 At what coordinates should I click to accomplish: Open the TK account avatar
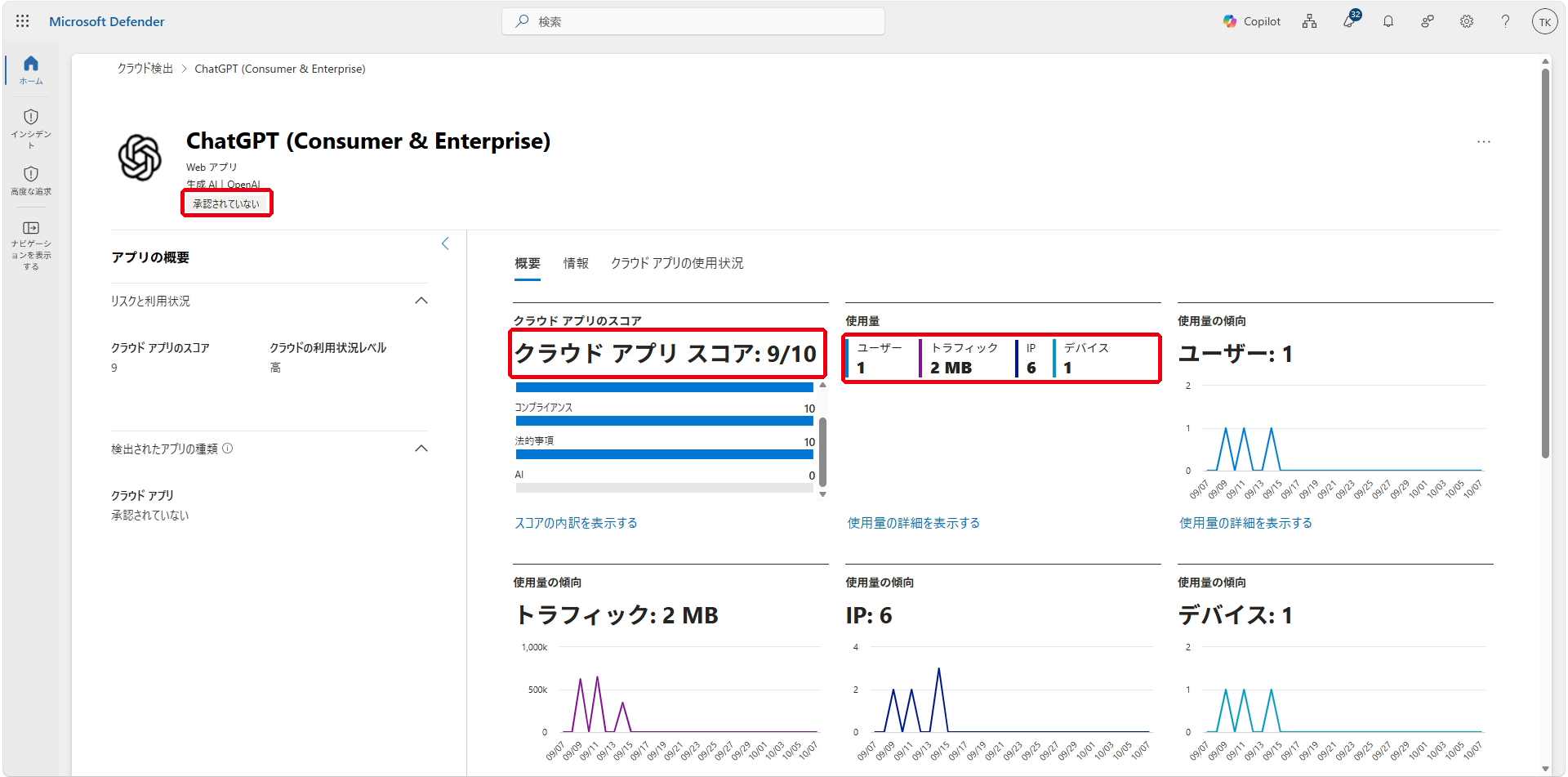[x=1544, y=22]
